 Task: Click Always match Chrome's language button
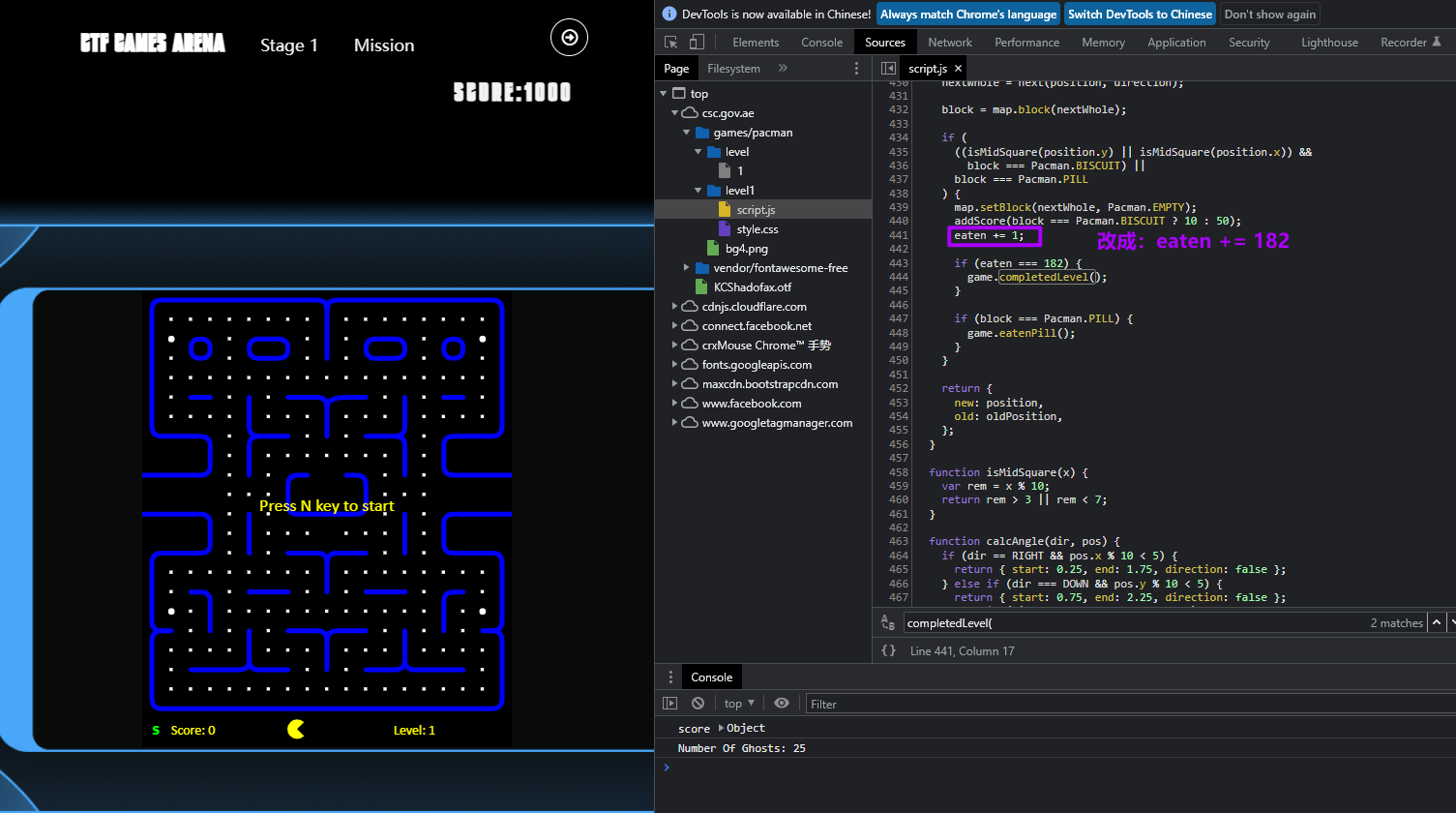tap(968, 15)
